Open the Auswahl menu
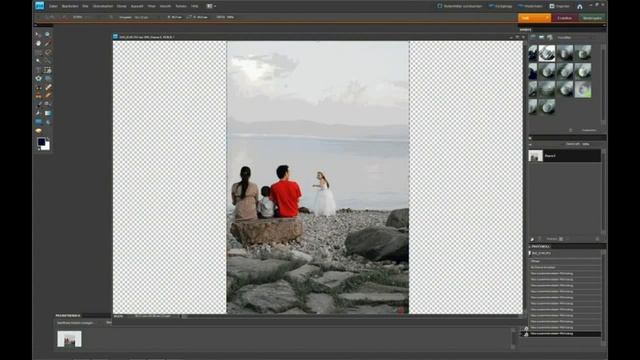 [137, 6]
